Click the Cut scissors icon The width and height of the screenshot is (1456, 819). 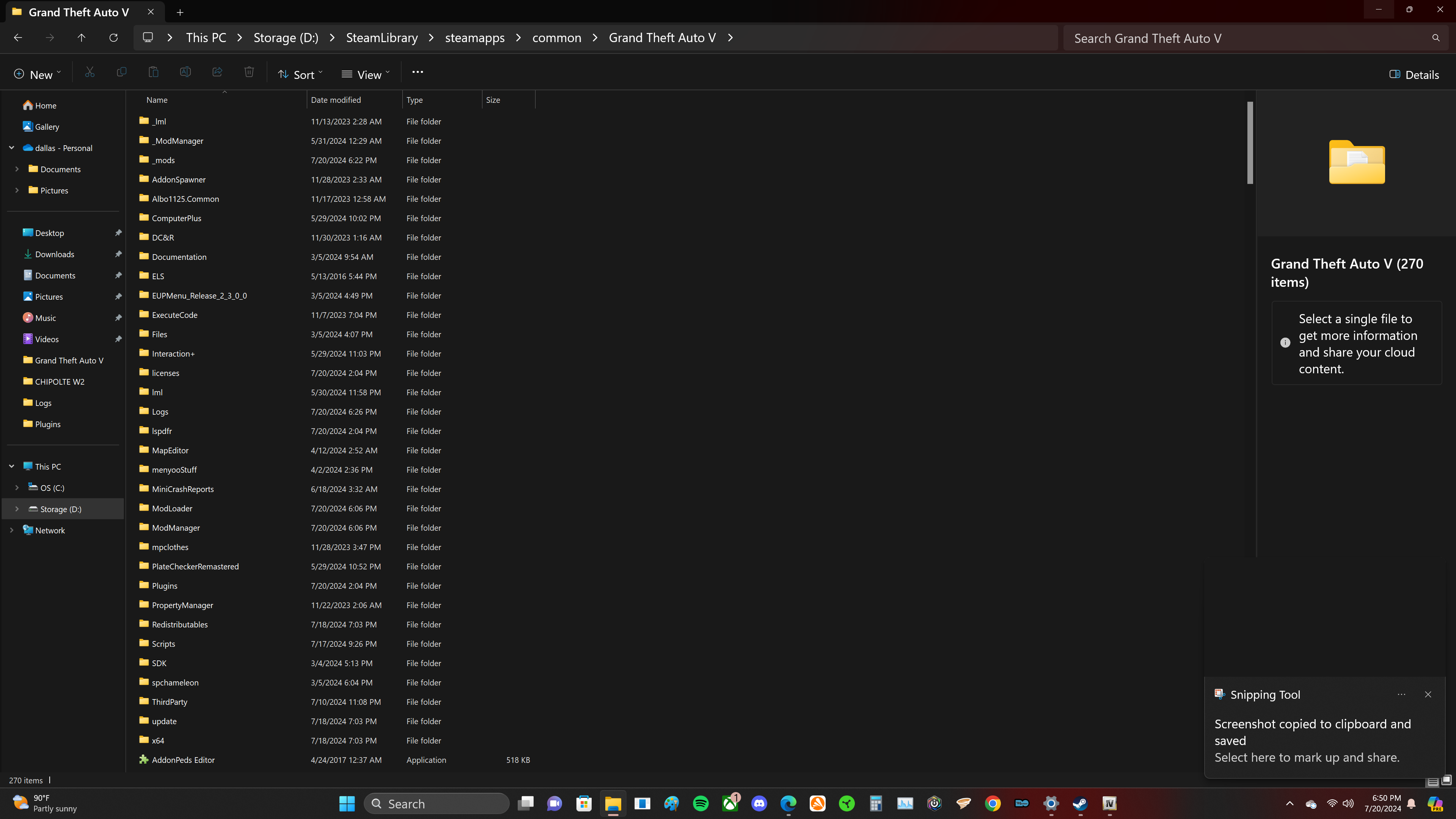(x=90, y=72)
